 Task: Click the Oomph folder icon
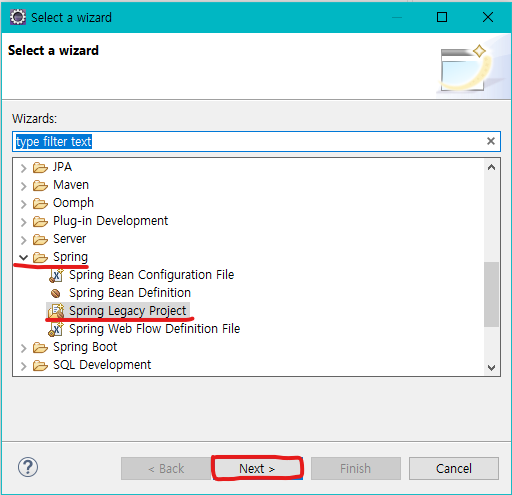[40, 204]
